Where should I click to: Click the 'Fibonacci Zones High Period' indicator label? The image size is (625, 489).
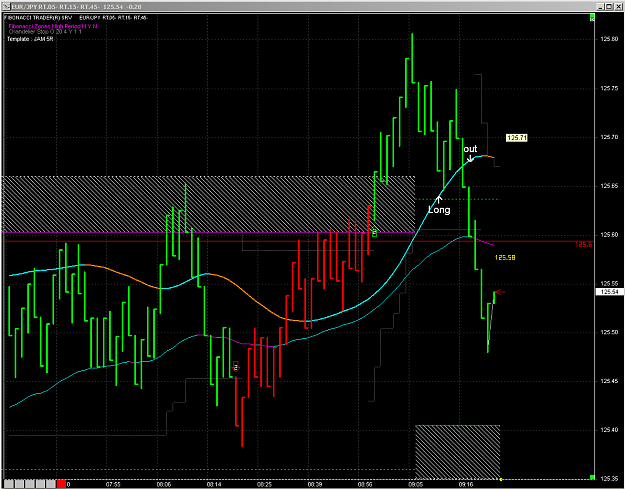click(53, 26)
